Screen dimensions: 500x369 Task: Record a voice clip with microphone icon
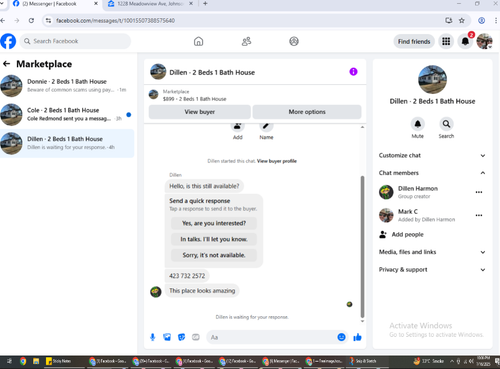coord(153,337)
